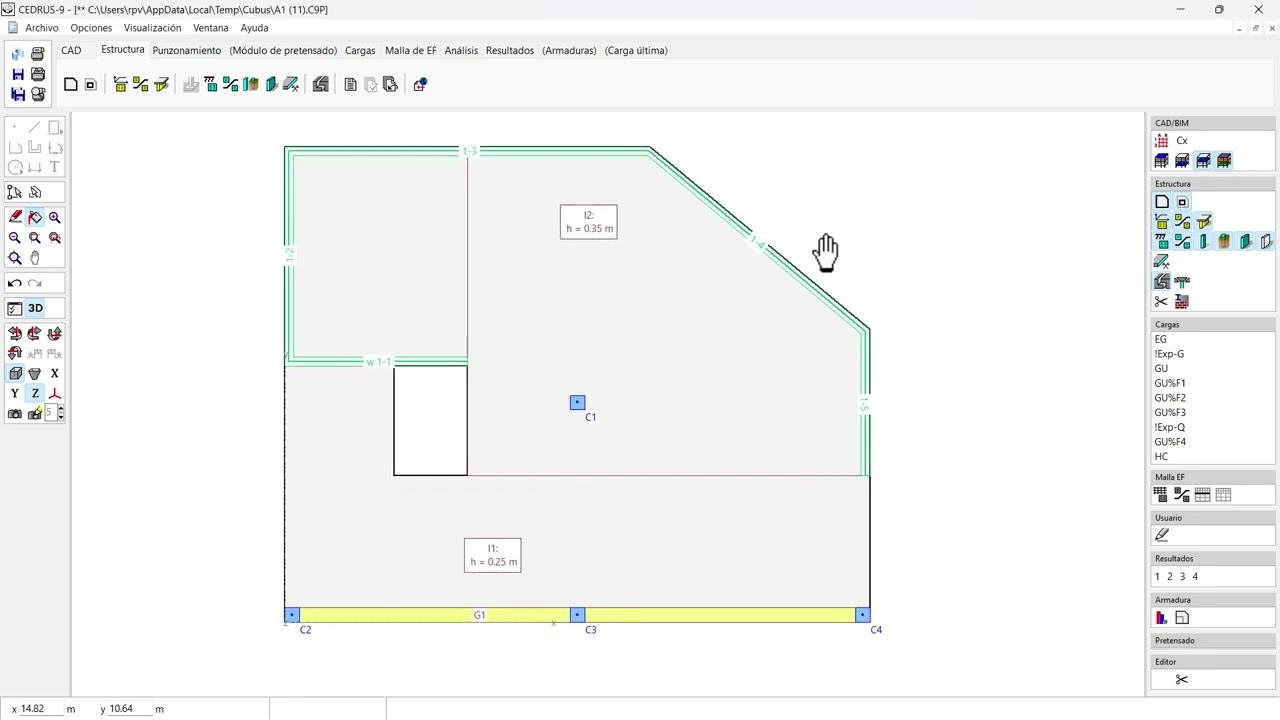Click the slab outline tool in top toolbar
Image resolution: width=1280 pixels, height=720 pixels.
71,85
